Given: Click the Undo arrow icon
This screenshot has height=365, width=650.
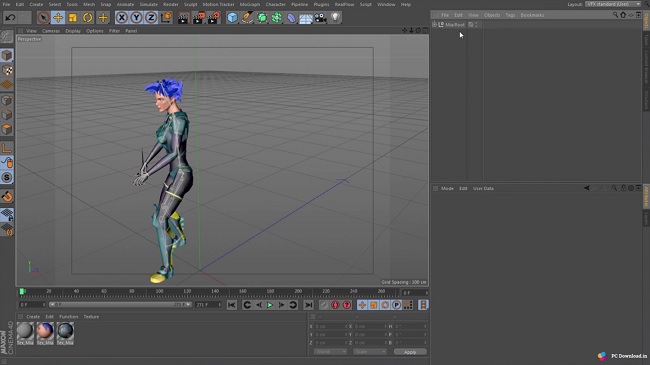Looking at the screenshot, I should click(x=10, y=17).
